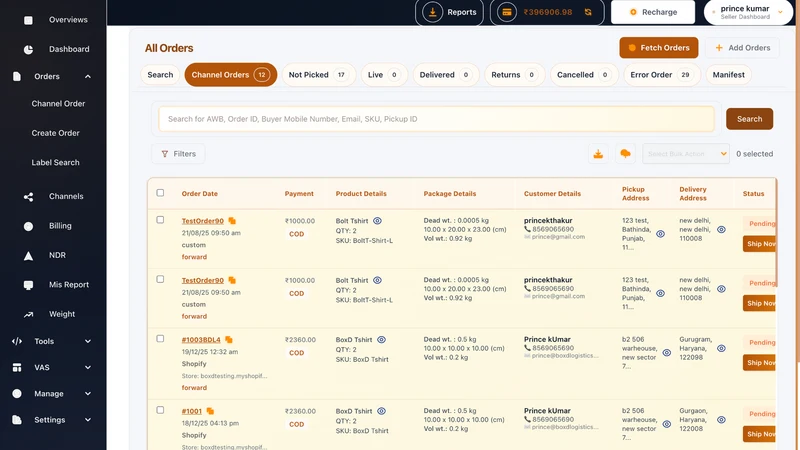Click the download icon above the orders table
Viewport: 800px width, 450px height.
pos(598,154)
